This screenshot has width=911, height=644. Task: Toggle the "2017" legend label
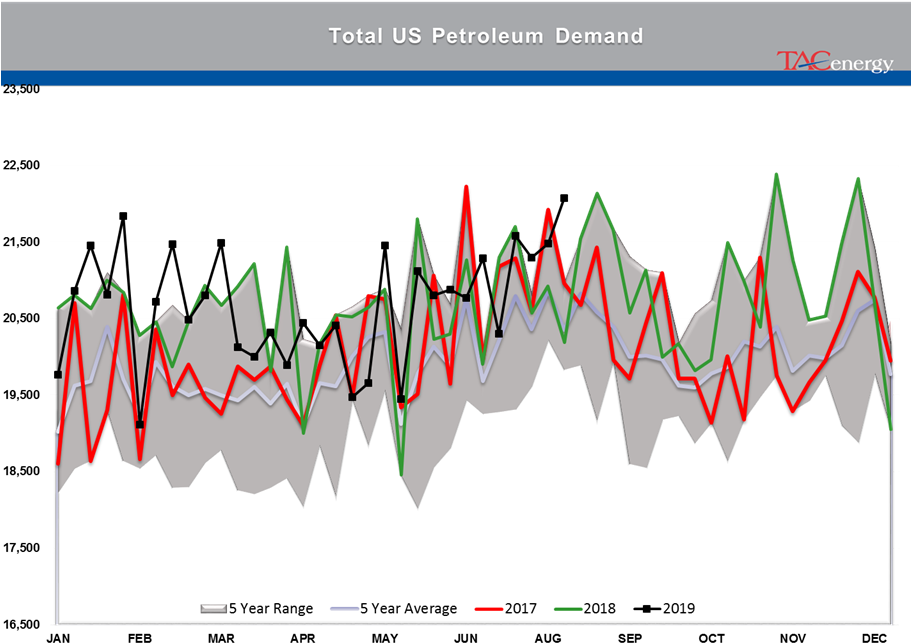click(x=521, y=608)
